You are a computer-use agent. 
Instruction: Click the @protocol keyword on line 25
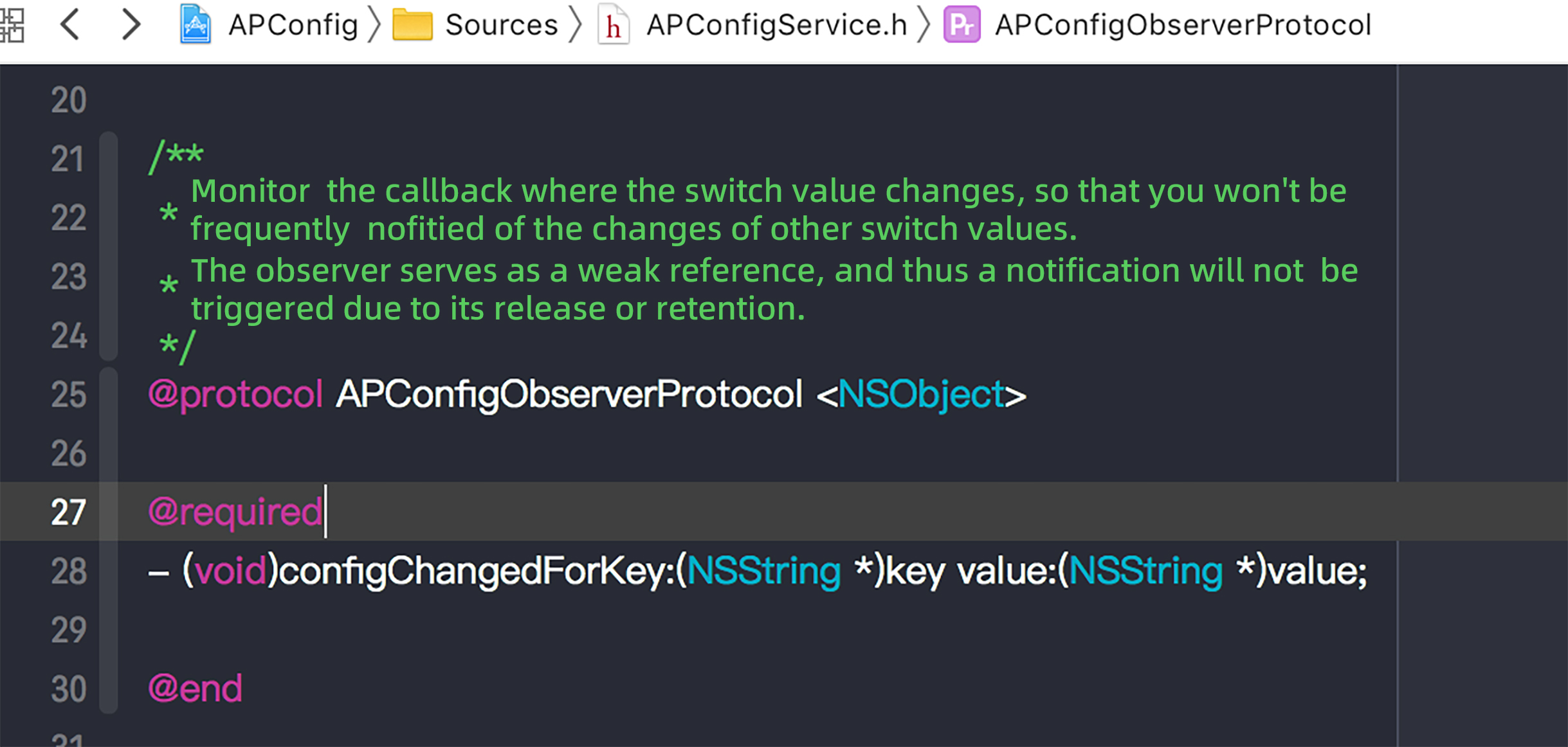click(x=235, y=394)
